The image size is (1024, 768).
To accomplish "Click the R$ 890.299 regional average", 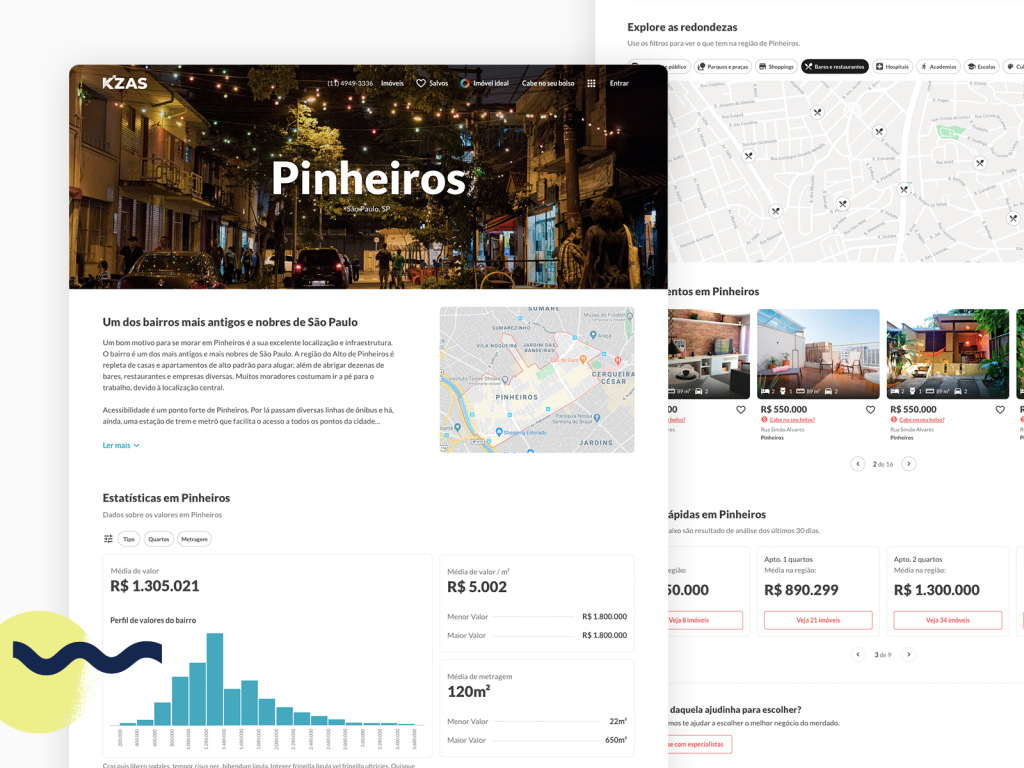I will [x=801, y=590].
